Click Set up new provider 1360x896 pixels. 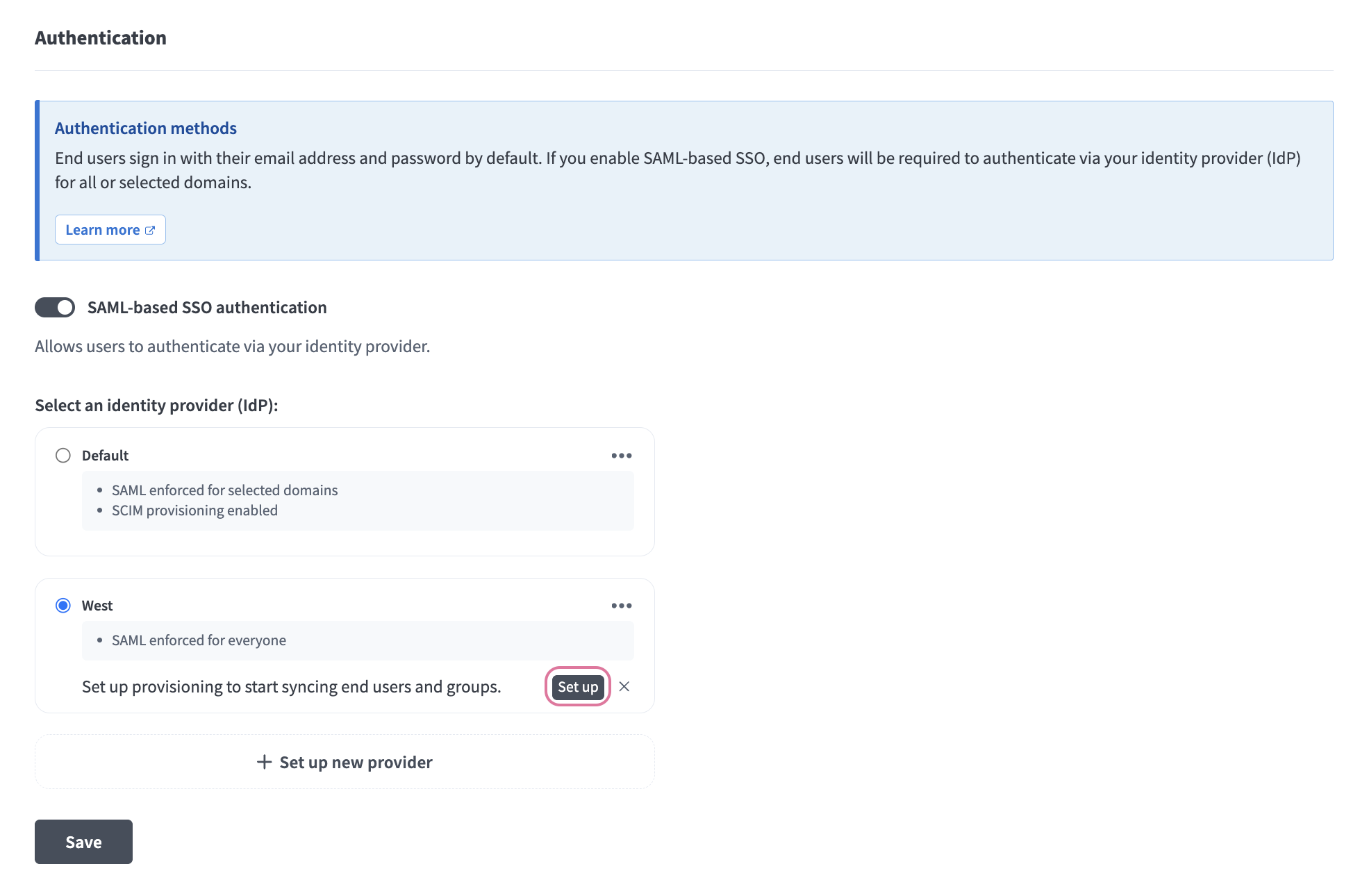point(356,763)
